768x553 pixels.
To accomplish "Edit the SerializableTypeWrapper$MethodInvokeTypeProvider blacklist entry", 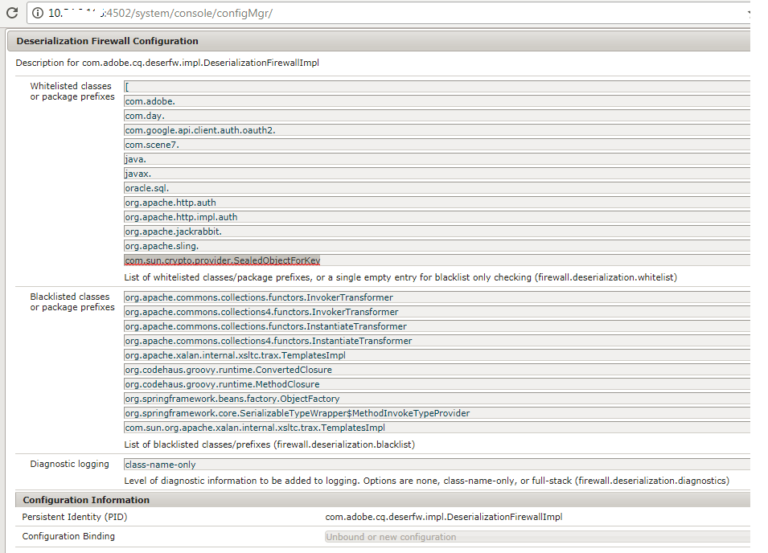I will point(437,413).
